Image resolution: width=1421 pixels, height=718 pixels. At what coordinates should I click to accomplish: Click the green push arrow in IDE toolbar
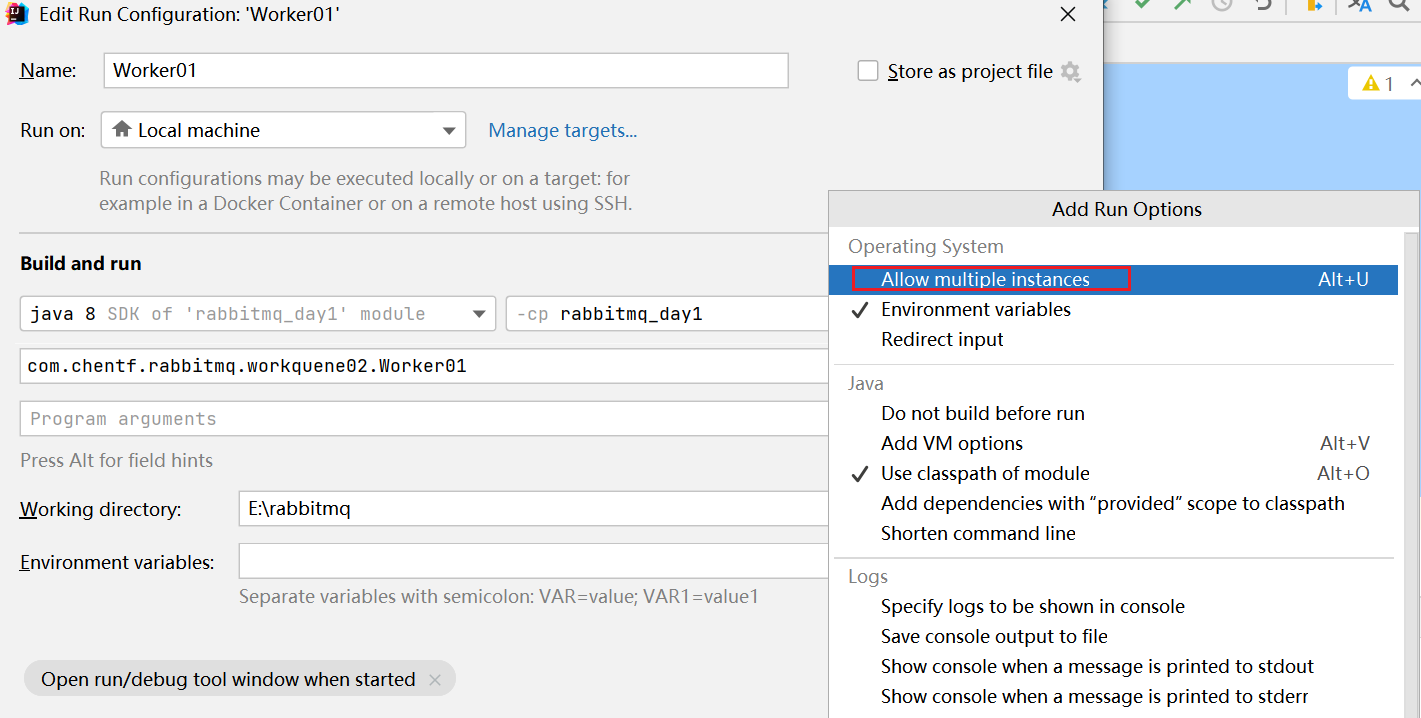click(x=1181, y=5)
